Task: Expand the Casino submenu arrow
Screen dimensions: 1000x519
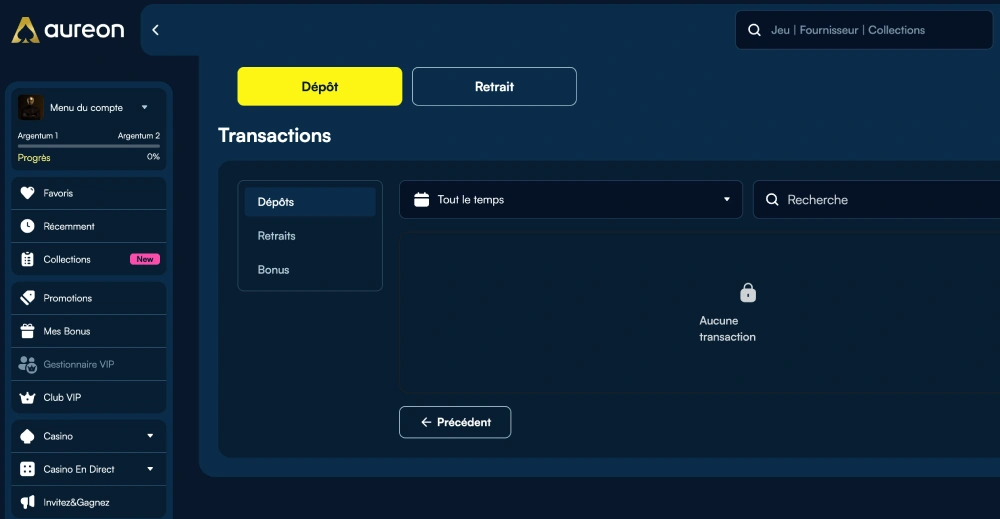Action: 151,436
